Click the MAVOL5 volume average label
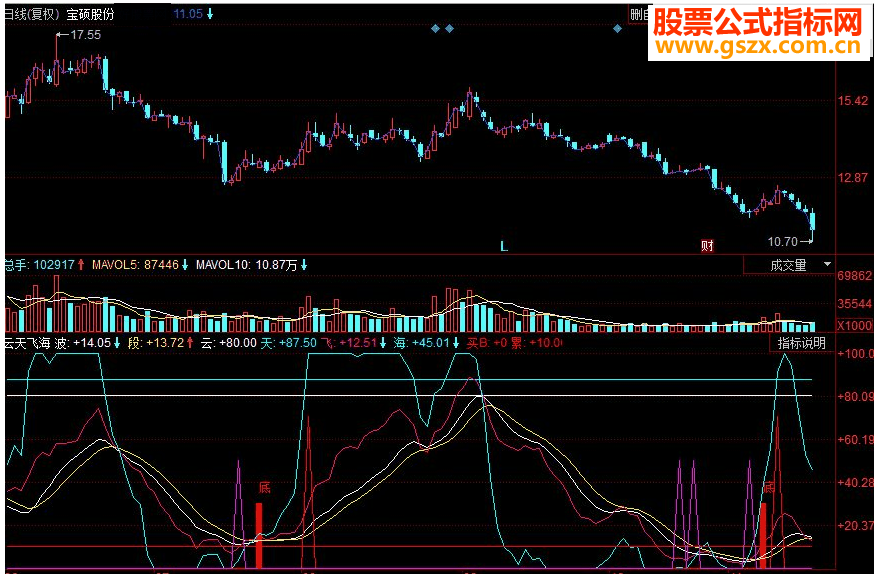Viewport: 875px width, 574px height. point(134,265)
